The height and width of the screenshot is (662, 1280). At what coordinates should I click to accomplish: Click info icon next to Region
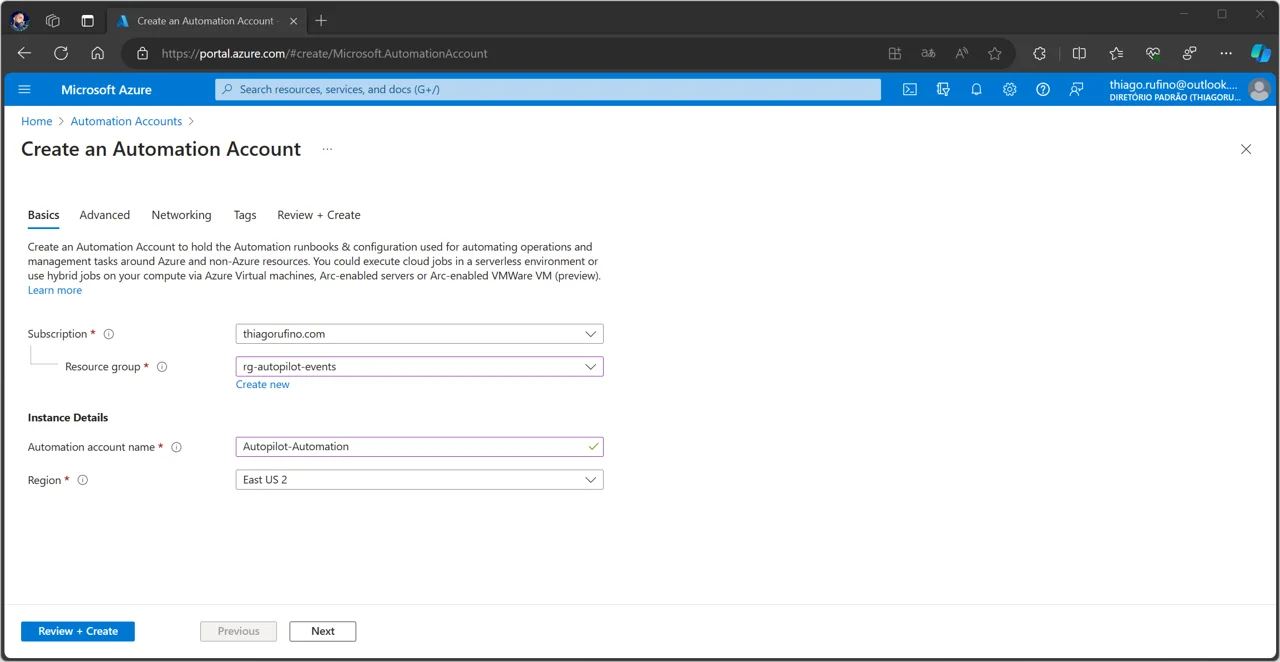click(83, 480)
